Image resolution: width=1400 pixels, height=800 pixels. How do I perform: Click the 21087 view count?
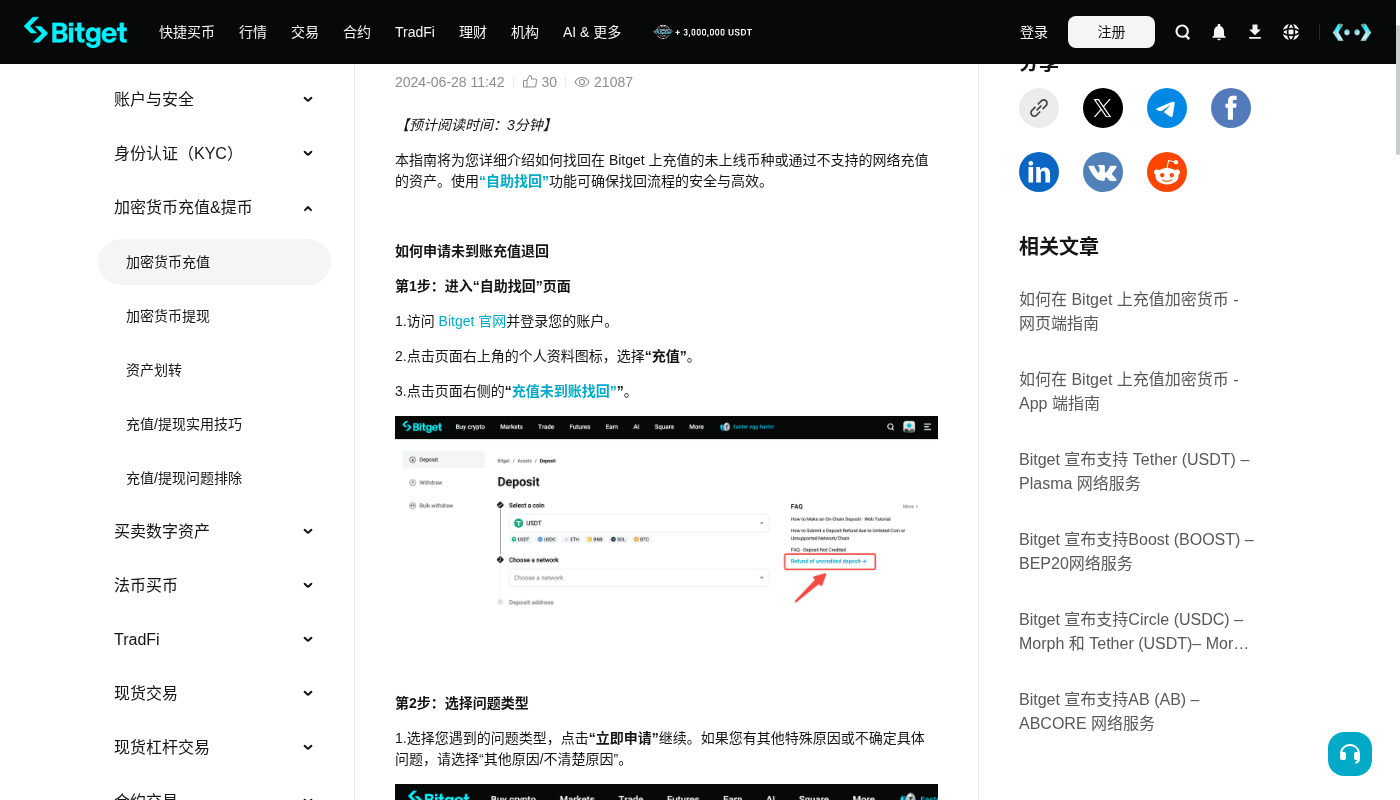[x=613, y=82]
